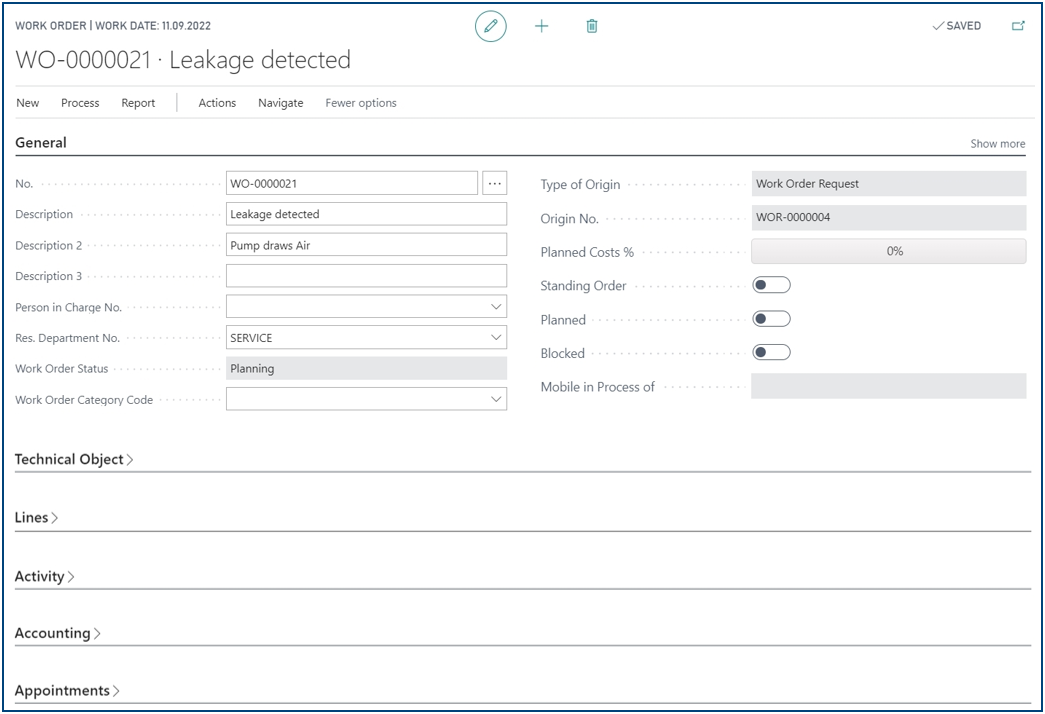Click the Saved status indicator

(956, 26)
